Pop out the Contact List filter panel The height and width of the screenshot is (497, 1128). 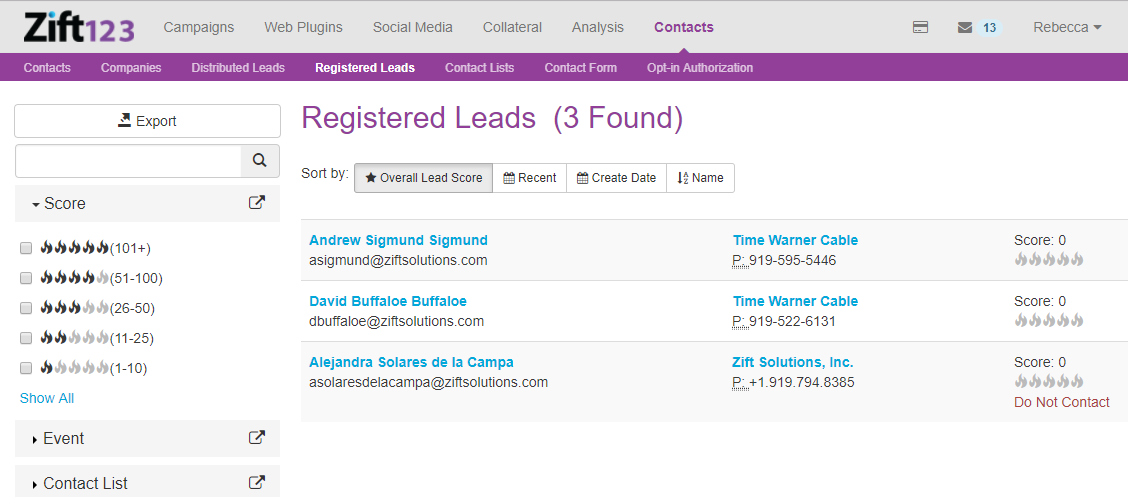point(256,483)
